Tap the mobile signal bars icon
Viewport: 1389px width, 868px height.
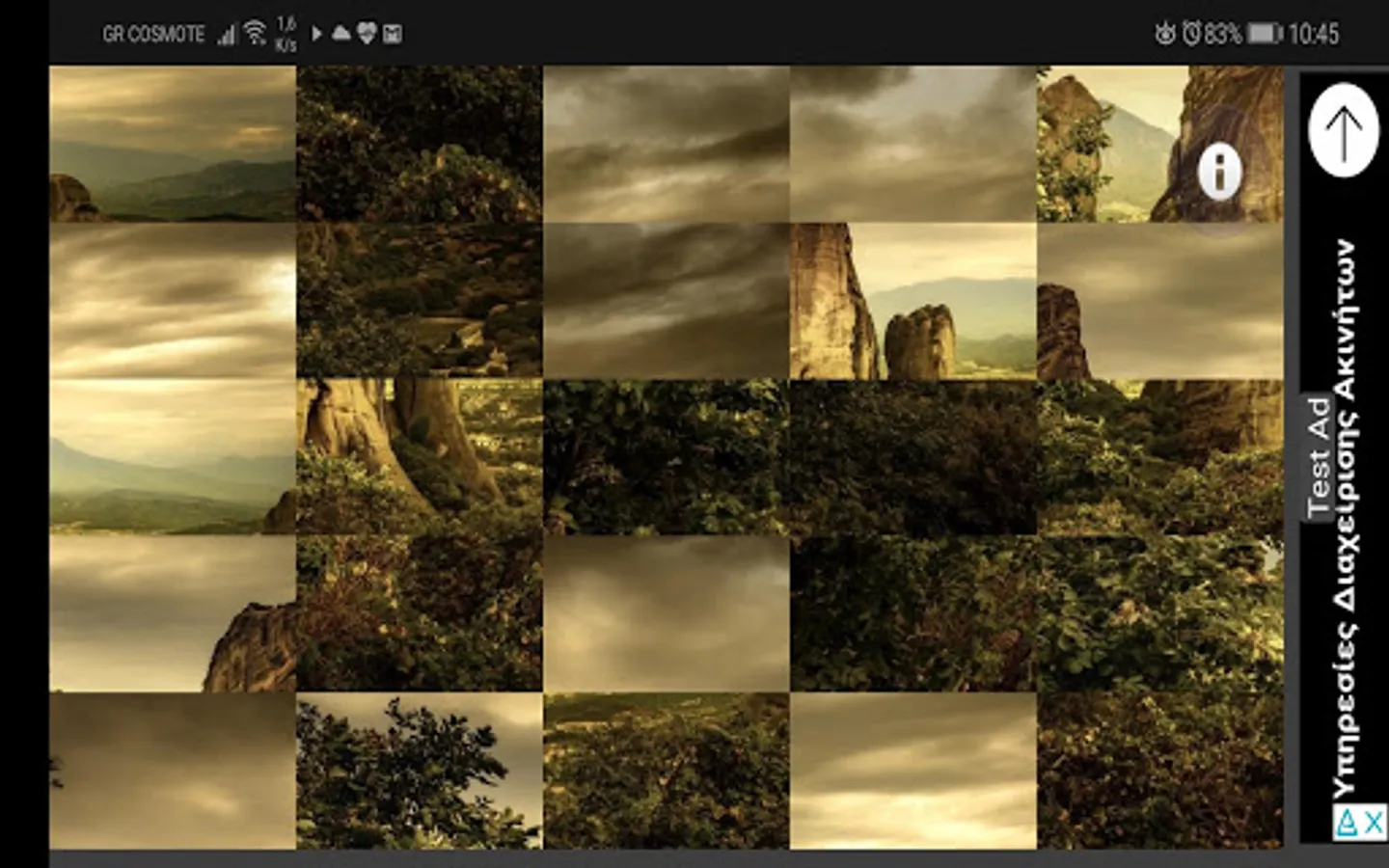(227, 35)
